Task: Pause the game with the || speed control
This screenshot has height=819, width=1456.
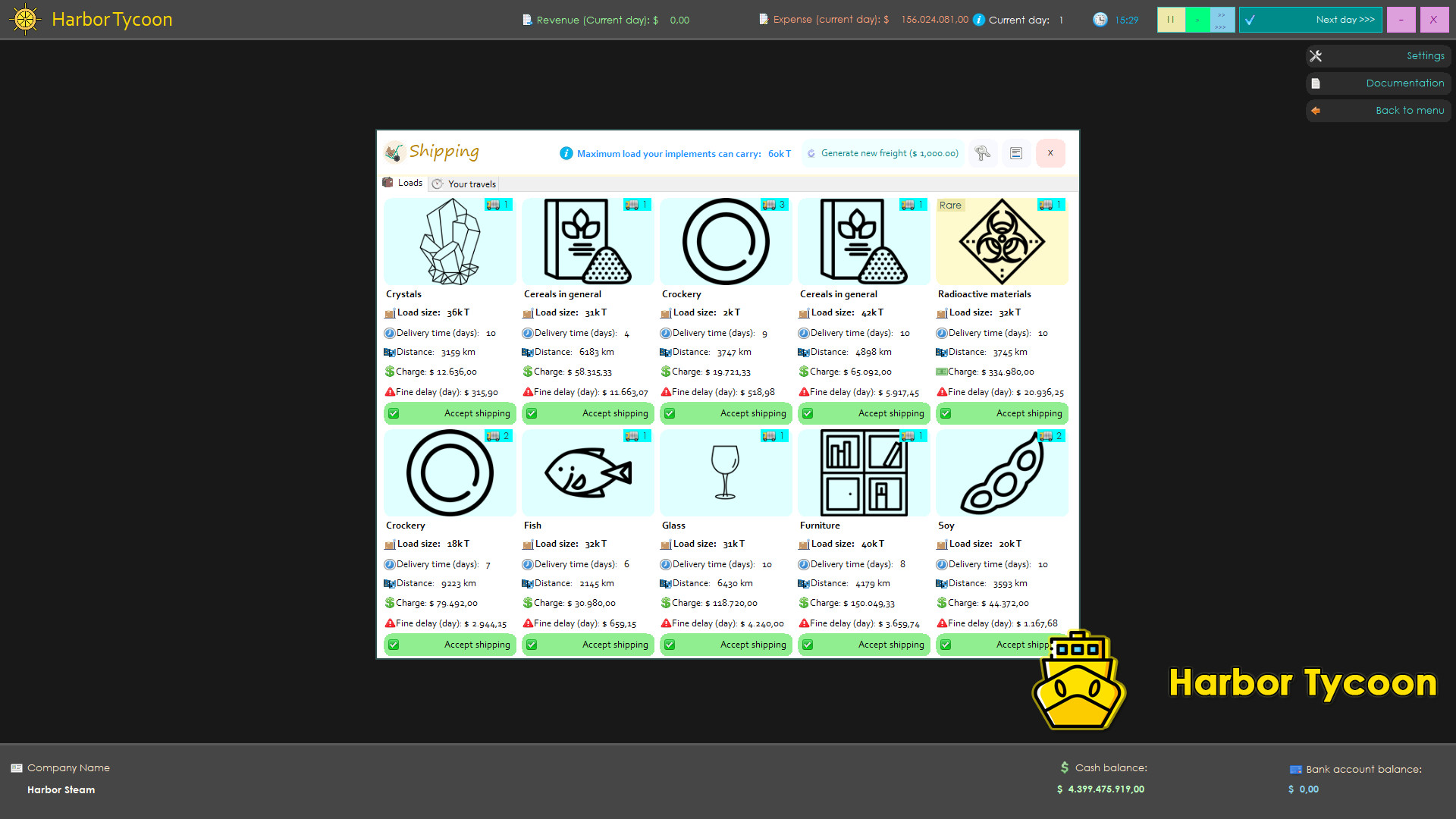Action: tap(1171, 19)
